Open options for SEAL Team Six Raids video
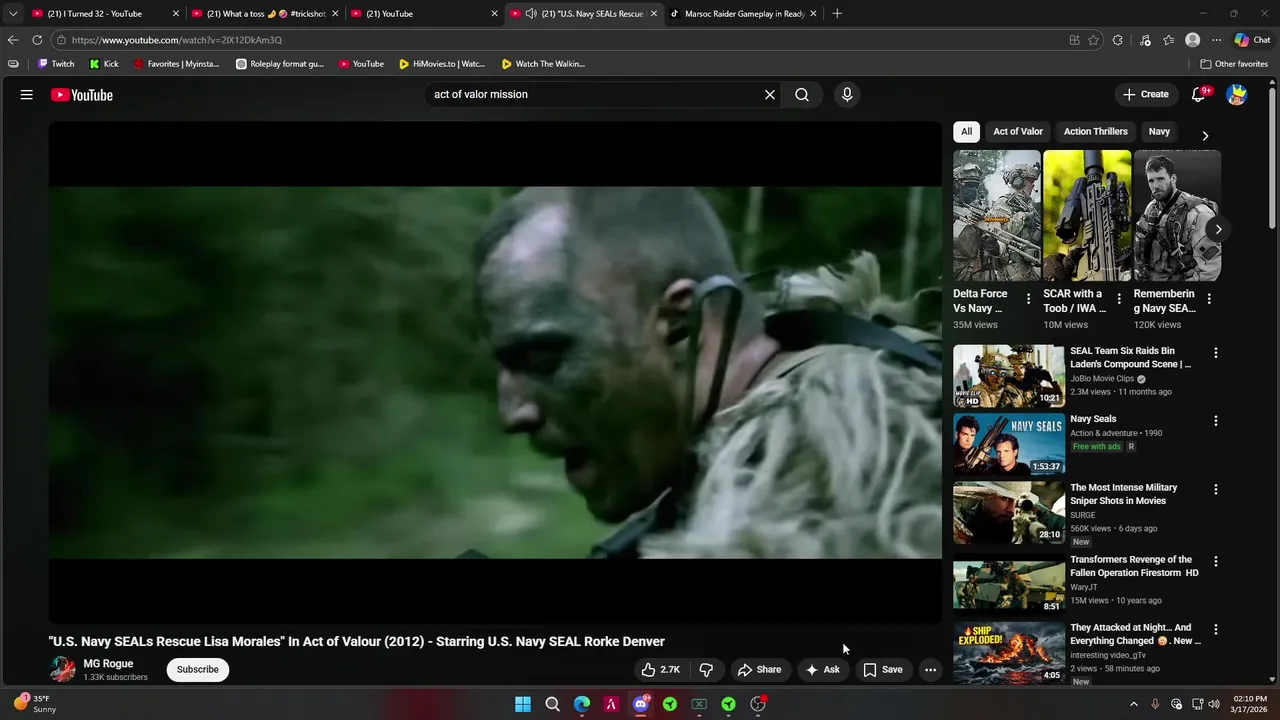The image size is (1280, 720). pyautogui.click(x=1216, y=353)
